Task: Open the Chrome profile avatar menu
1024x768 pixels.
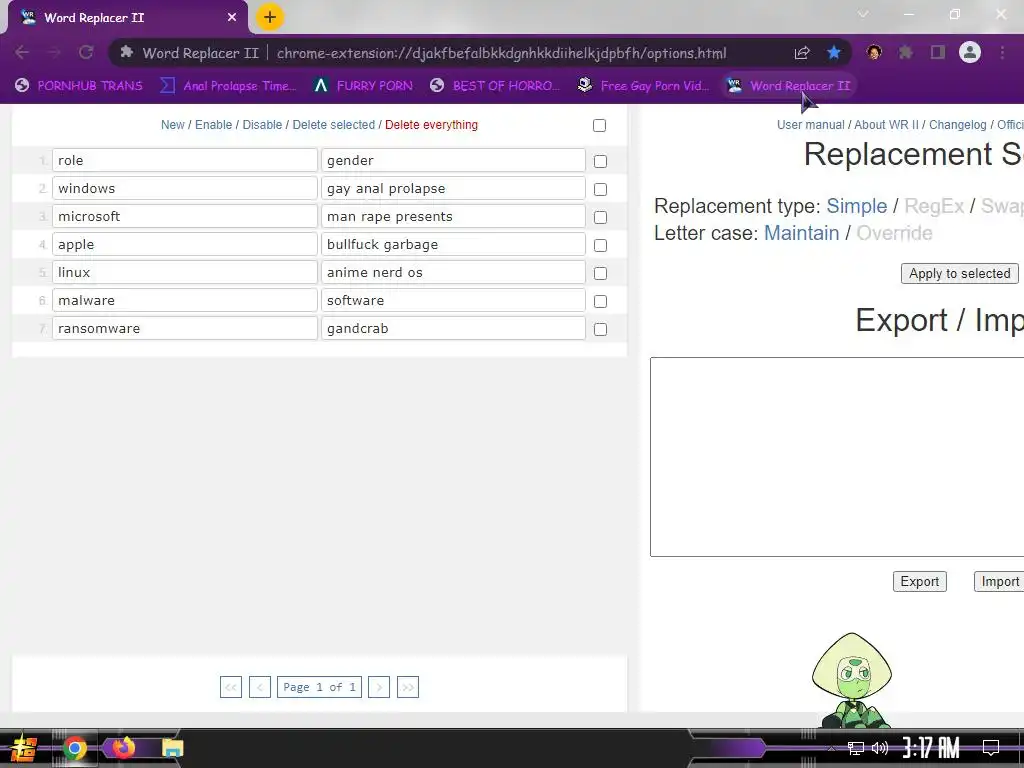Action: [x=970, y=52]
